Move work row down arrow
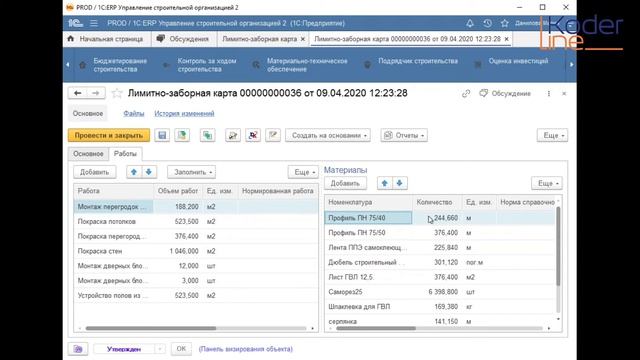Image resolution: width=640 pixels, height=360 pixels. pos(149,172)
